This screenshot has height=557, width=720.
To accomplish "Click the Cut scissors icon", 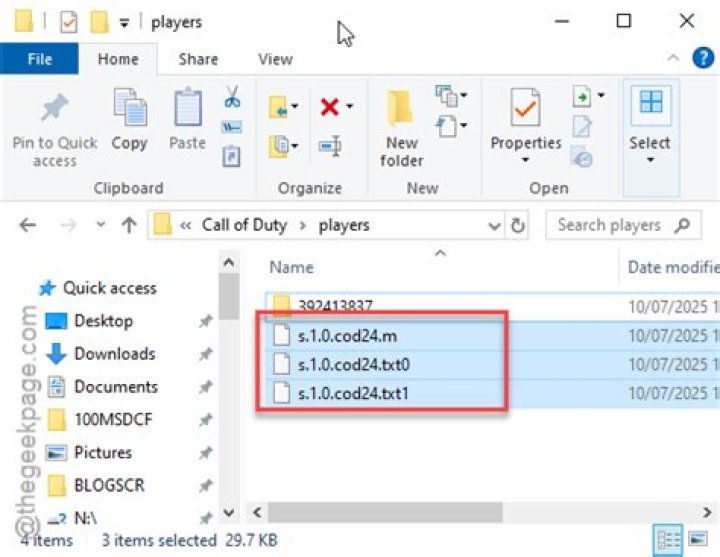I will 232,98.
